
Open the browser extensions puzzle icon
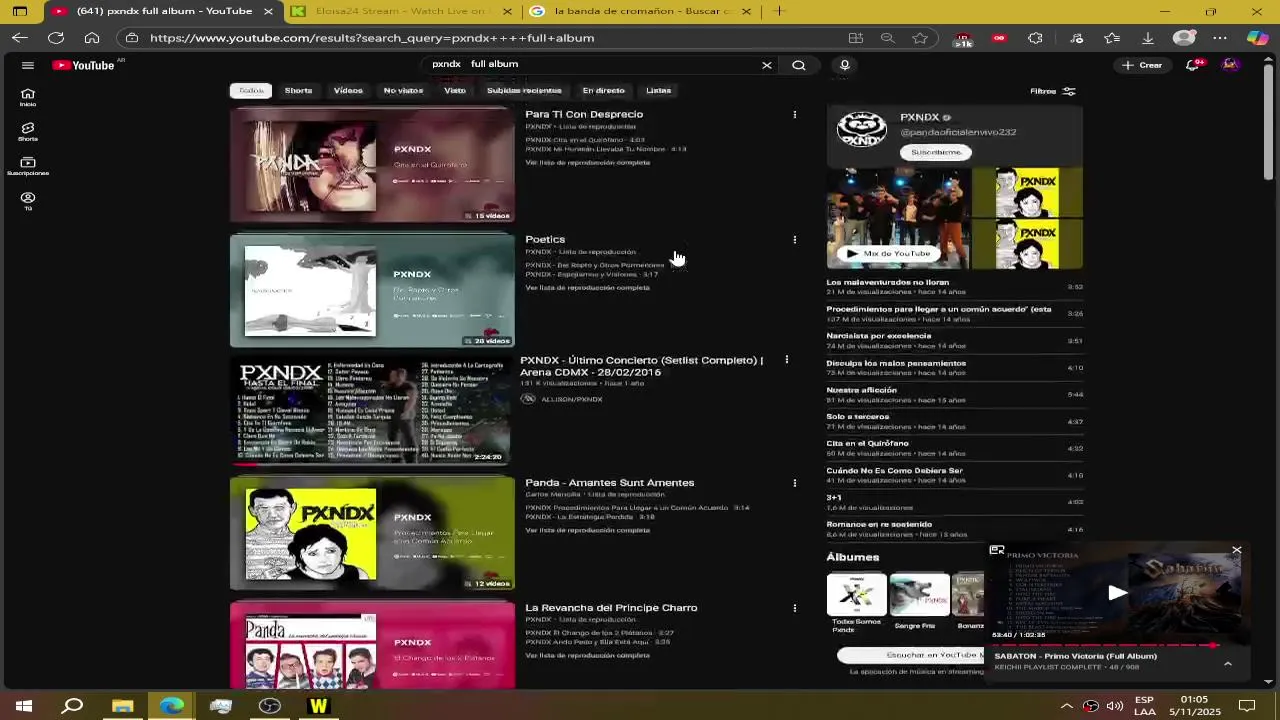(x=1035, y=38)
